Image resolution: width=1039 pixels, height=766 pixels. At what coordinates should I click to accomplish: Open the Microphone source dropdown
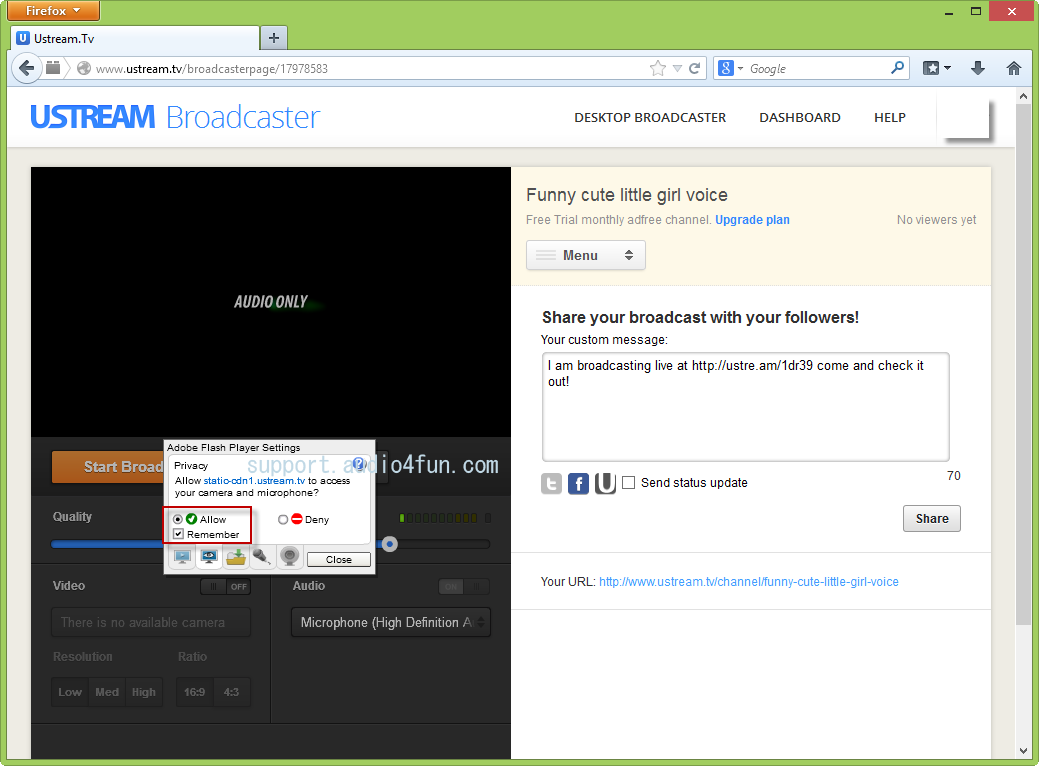391,622
